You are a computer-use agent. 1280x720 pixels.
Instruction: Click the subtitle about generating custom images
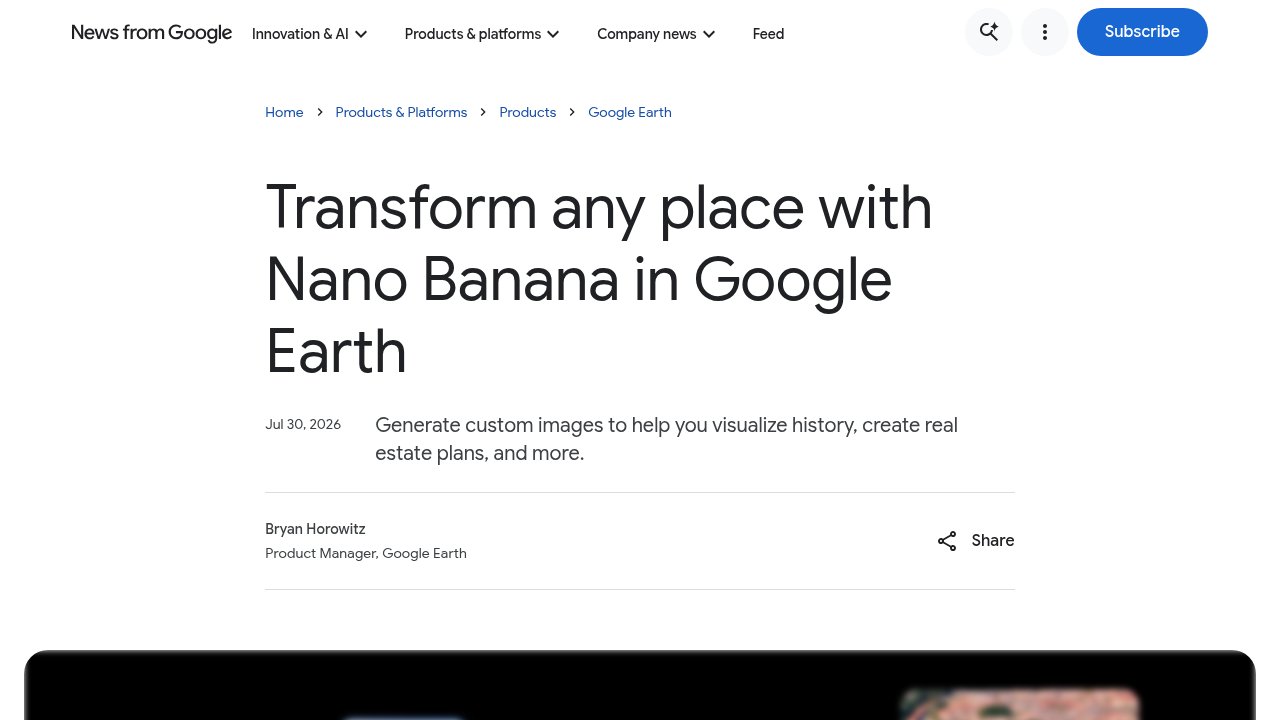(667, 439)
